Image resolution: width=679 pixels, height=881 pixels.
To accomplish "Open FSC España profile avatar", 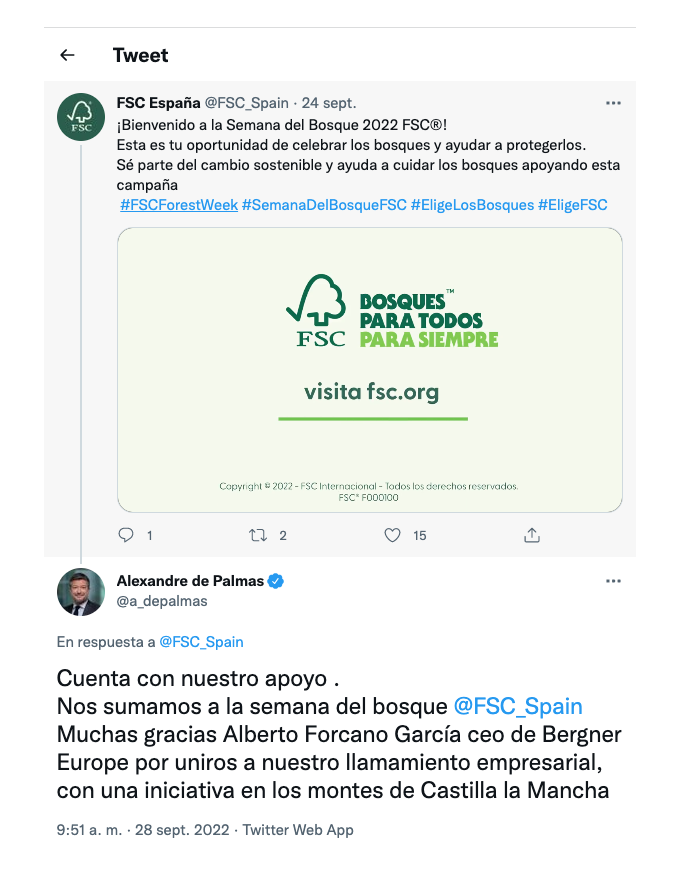I will pyautogui.click(x=81, y=118).
